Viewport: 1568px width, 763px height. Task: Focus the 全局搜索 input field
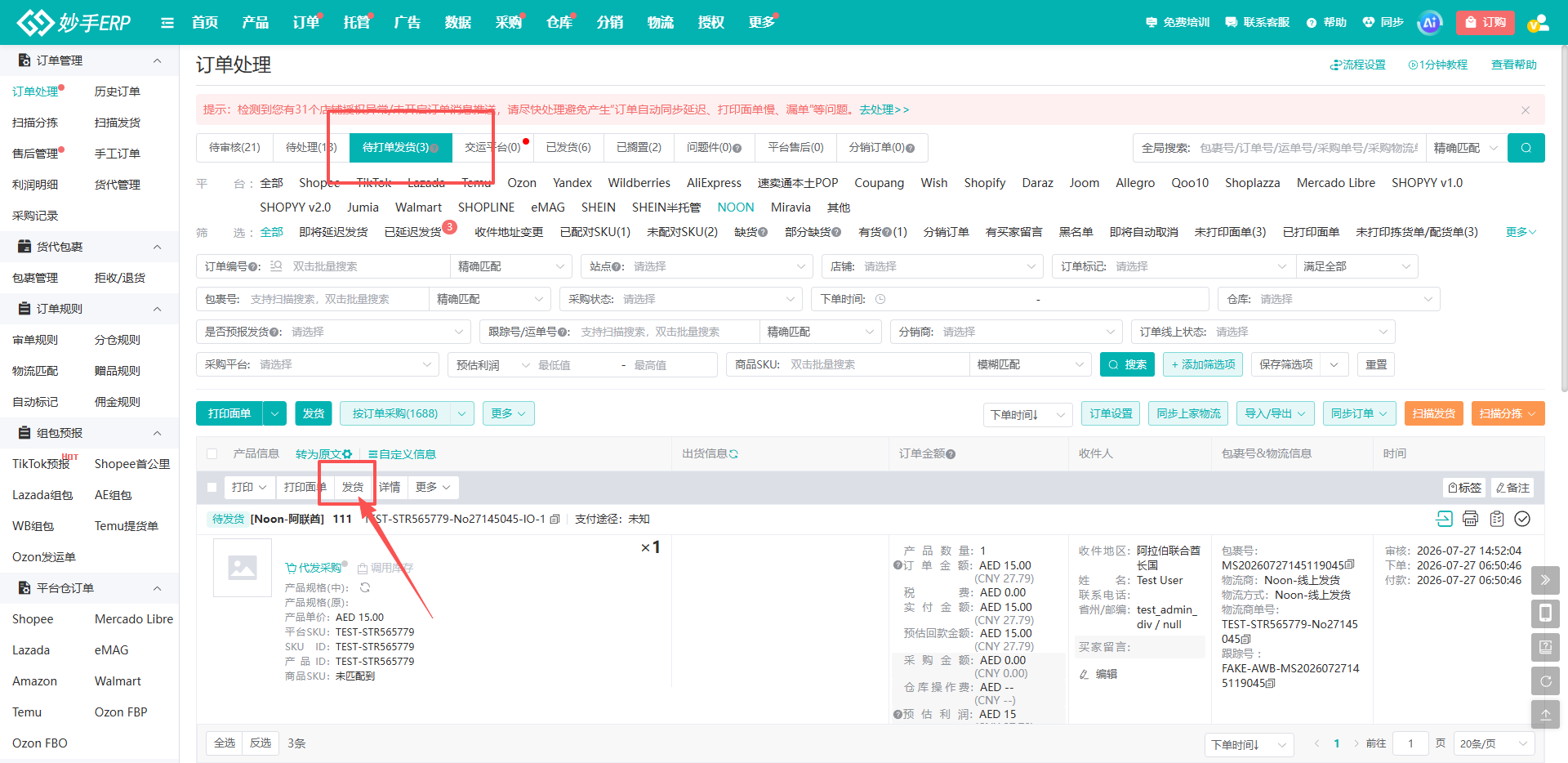pyautogui.click(x=1309, y=148)
